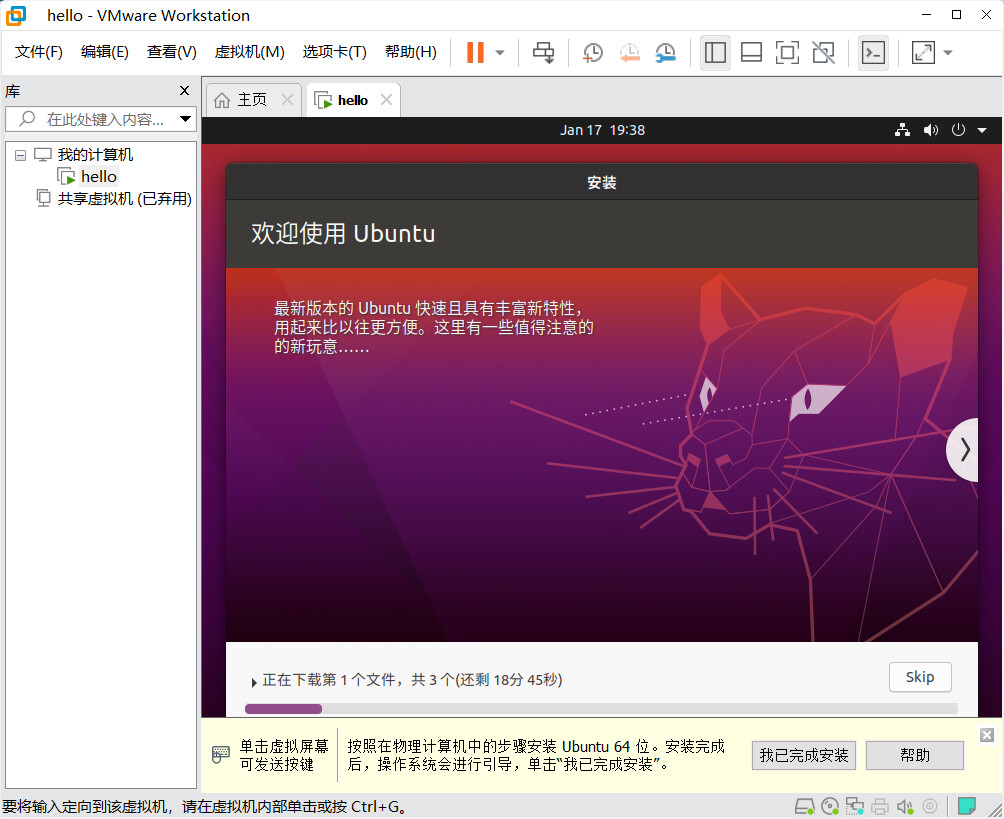
Task: Take a snapshot of this virtual machine
Action: [x=593, y=53]
